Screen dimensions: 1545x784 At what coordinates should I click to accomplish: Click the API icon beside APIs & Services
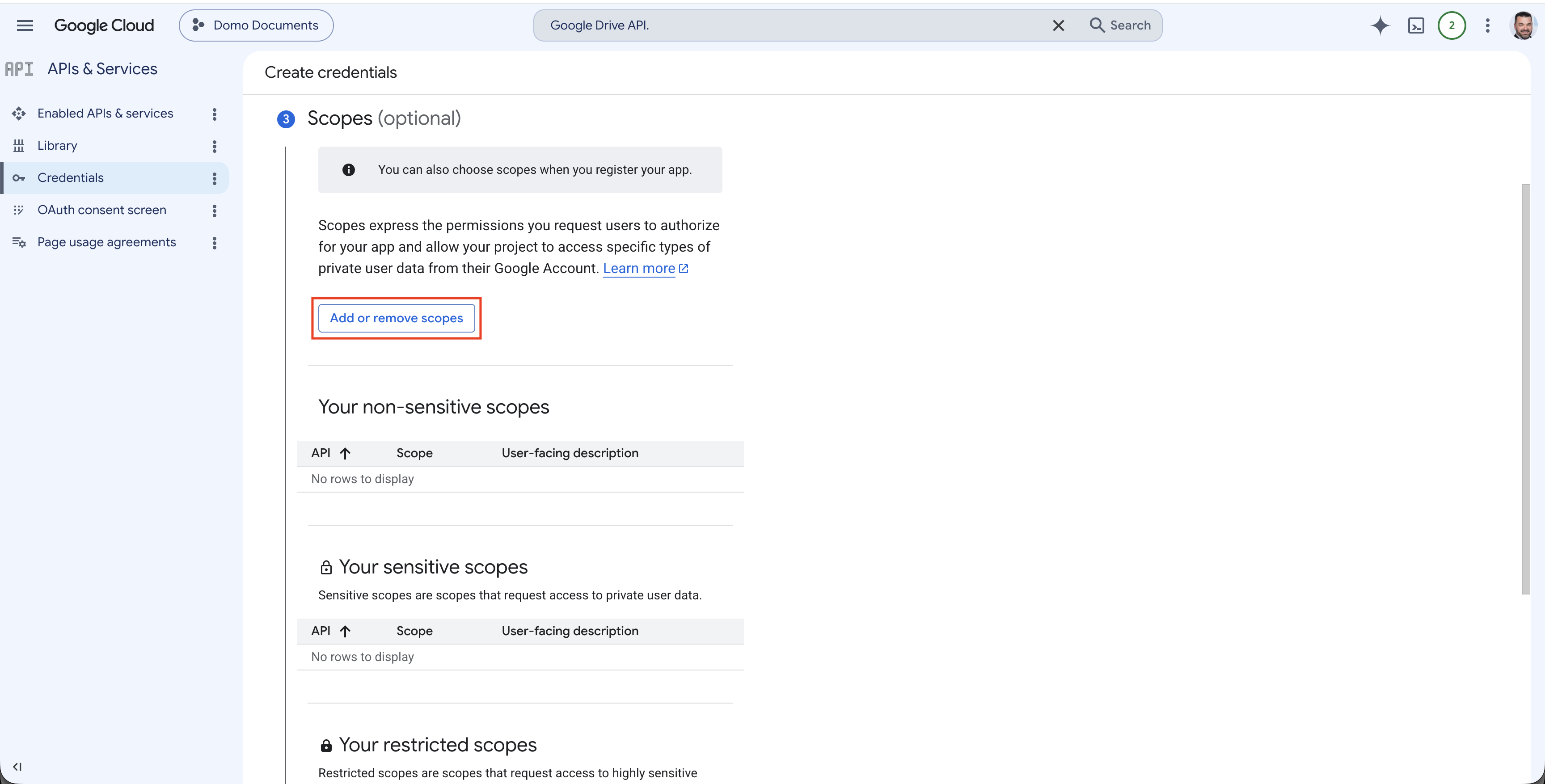[x=19, y=69]
